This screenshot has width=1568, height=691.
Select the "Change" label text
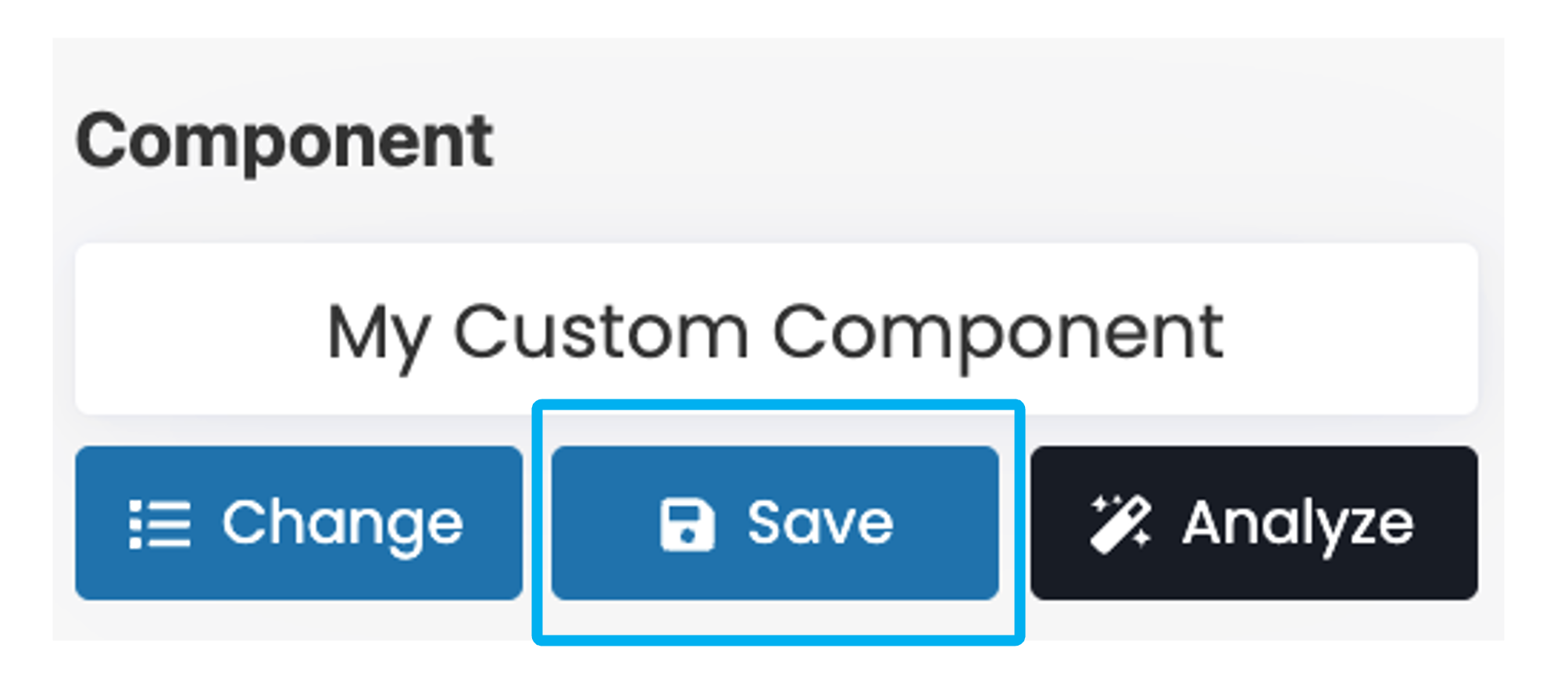(x=343, y=524)
